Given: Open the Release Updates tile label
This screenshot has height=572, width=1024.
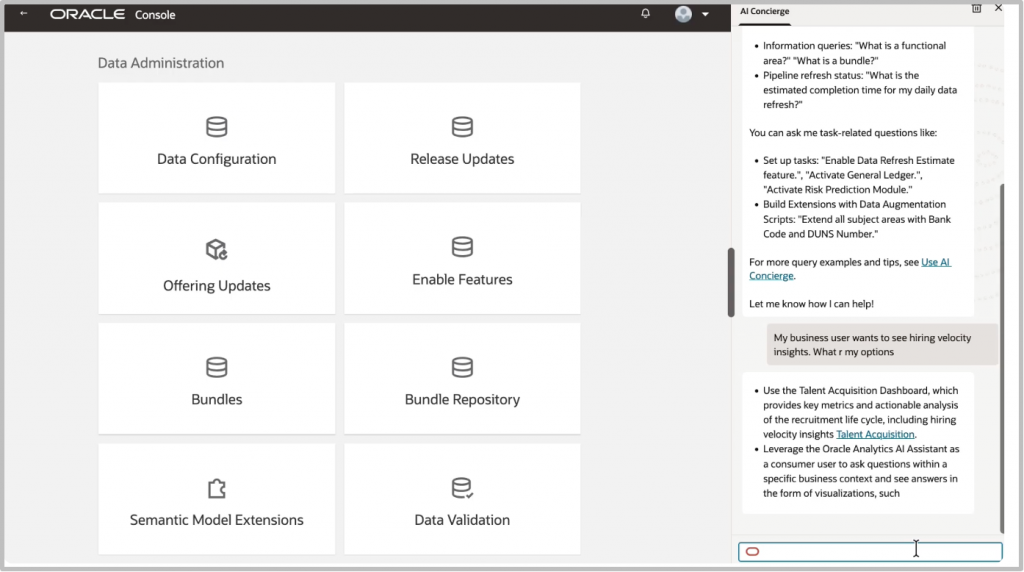Looking at the screenshot, I should pyautogui.click(x=462, y=159).
